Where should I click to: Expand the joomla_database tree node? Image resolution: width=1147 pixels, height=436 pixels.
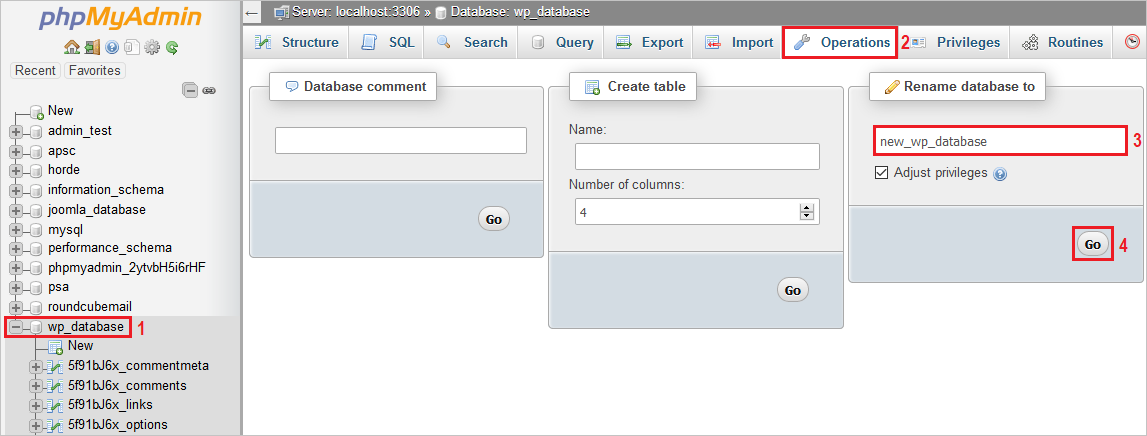[16, 210]
